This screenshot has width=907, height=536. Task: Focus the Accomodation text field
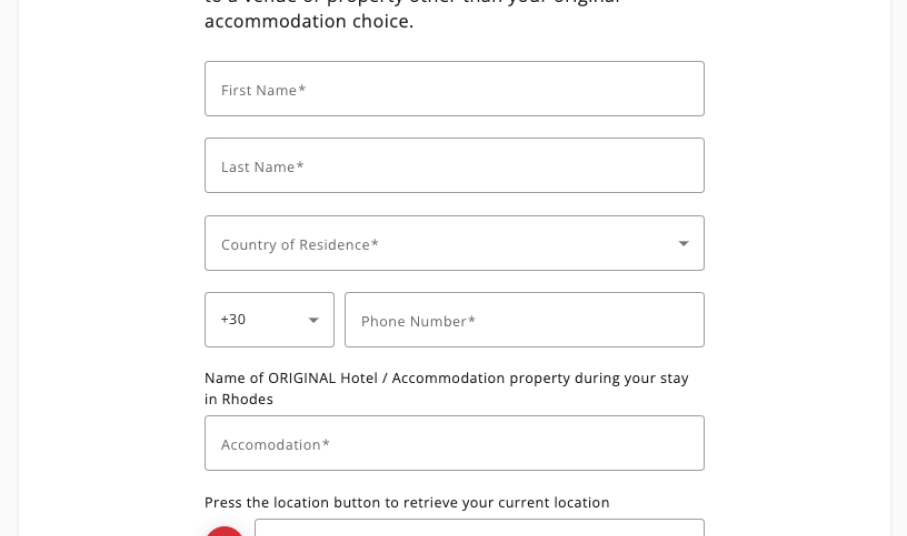tap(454, 443)
